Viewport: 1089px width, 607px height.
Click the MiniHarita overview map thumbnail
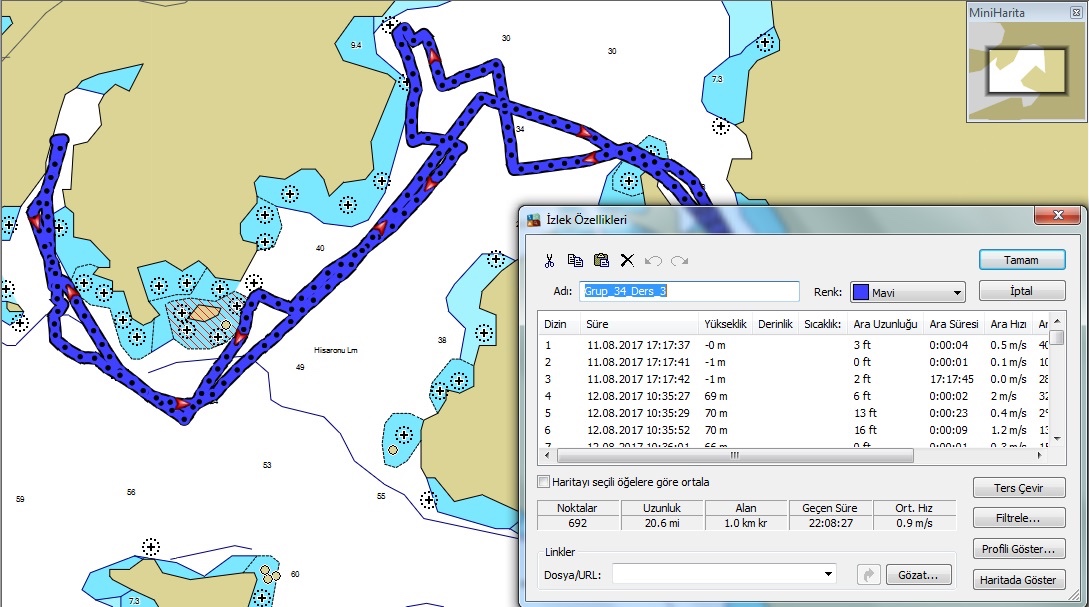(x=1026, y=70)
